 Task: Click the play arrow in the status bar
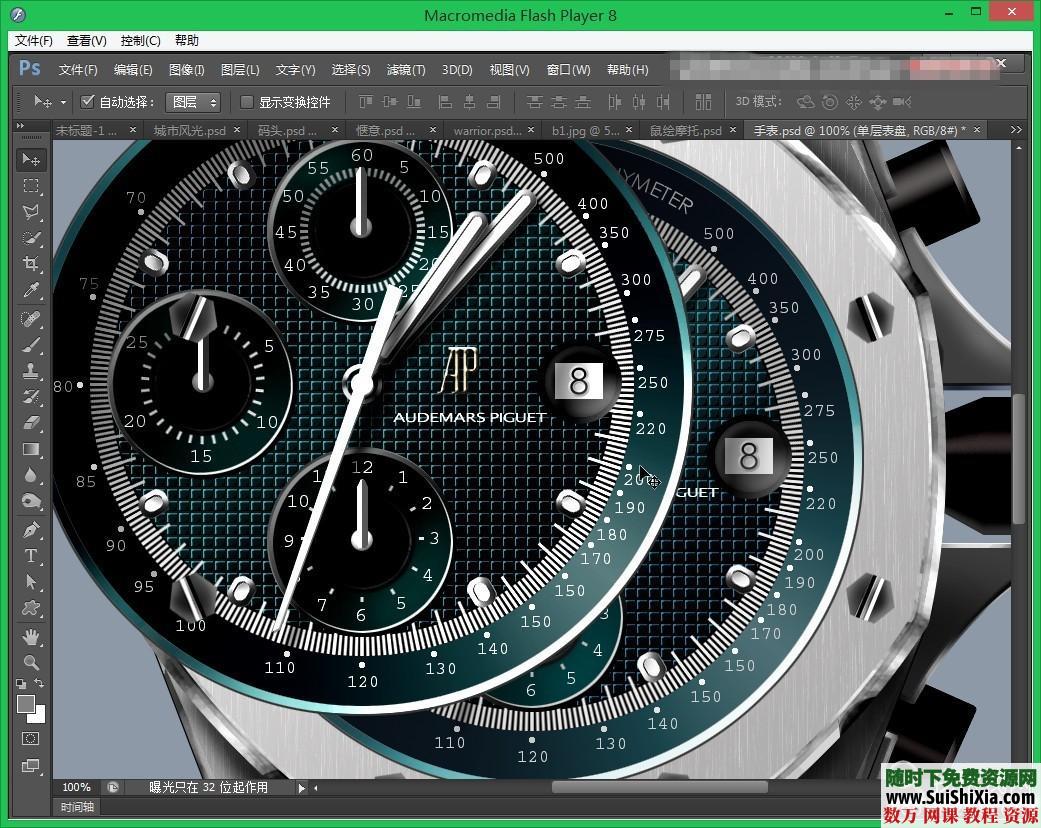coord(301,787)
